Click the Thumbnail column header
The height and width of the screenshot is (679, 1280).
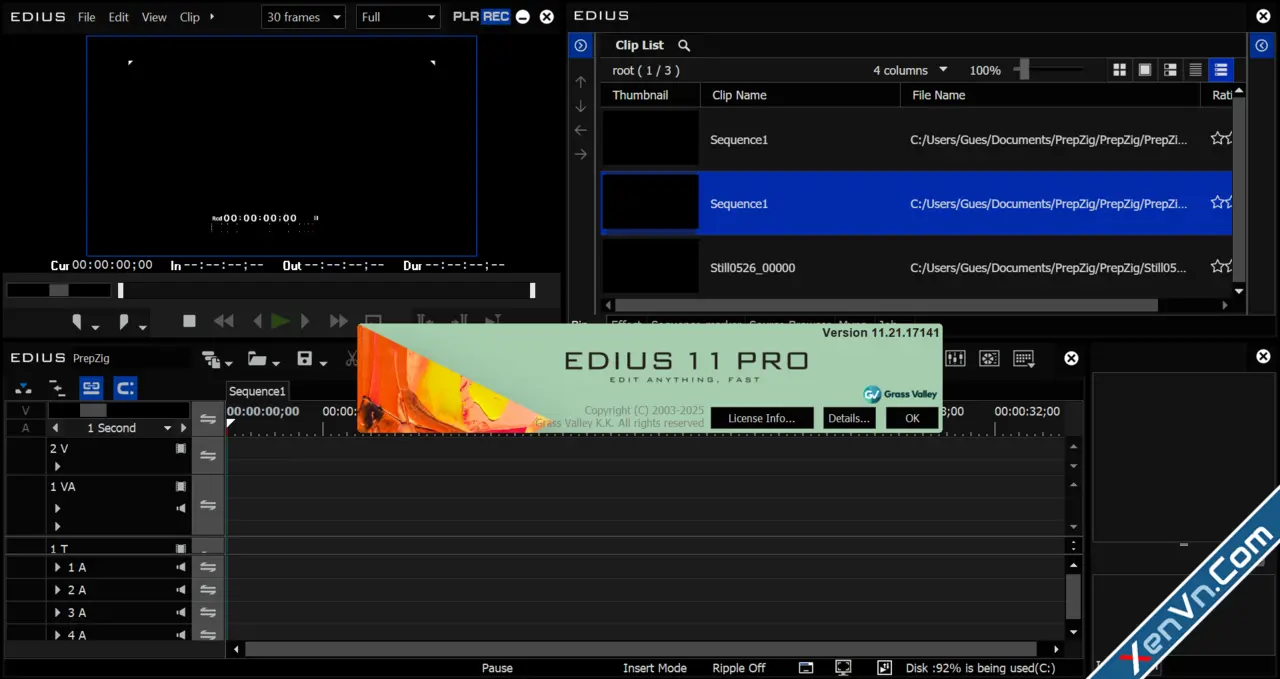tap(650, 95)
